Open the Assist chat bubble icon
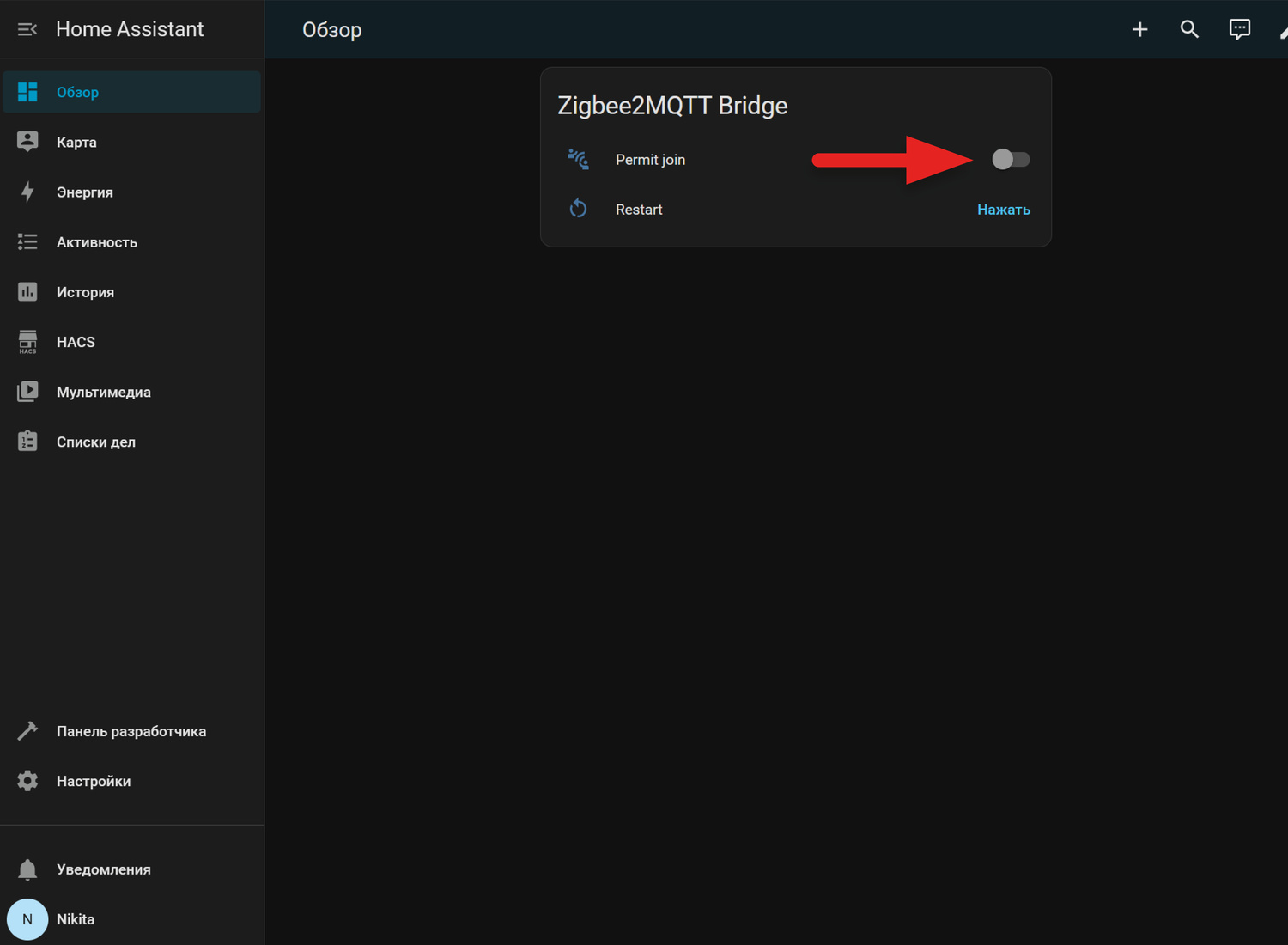The width and height of the screenshot is (1288, 945). click(1239, 29)
